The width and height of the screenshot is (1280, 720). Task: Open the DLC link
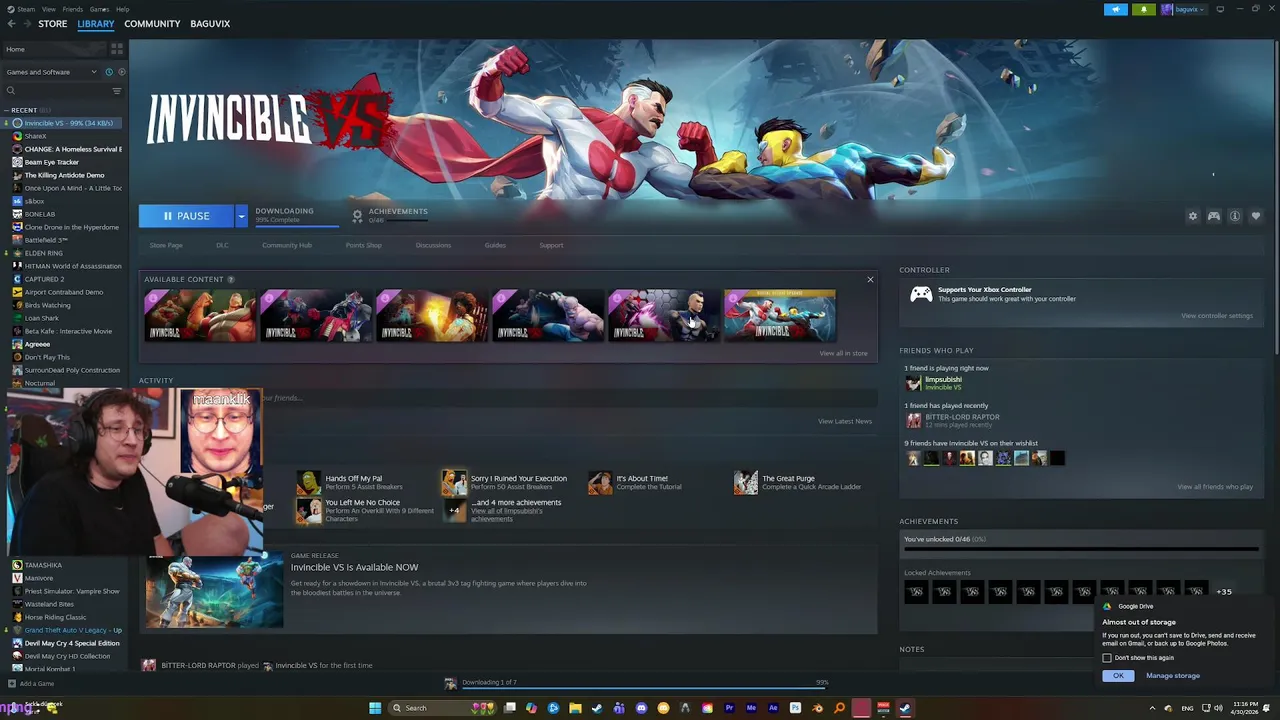point(222,245)
